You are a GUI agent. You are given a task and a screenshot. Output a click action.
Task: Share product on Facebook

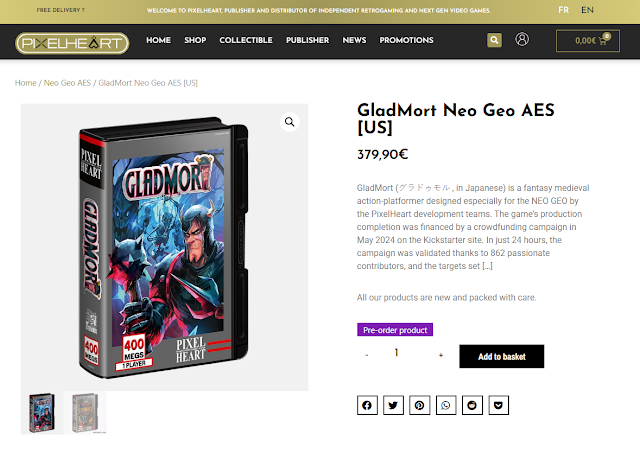(x=367, y=405)
